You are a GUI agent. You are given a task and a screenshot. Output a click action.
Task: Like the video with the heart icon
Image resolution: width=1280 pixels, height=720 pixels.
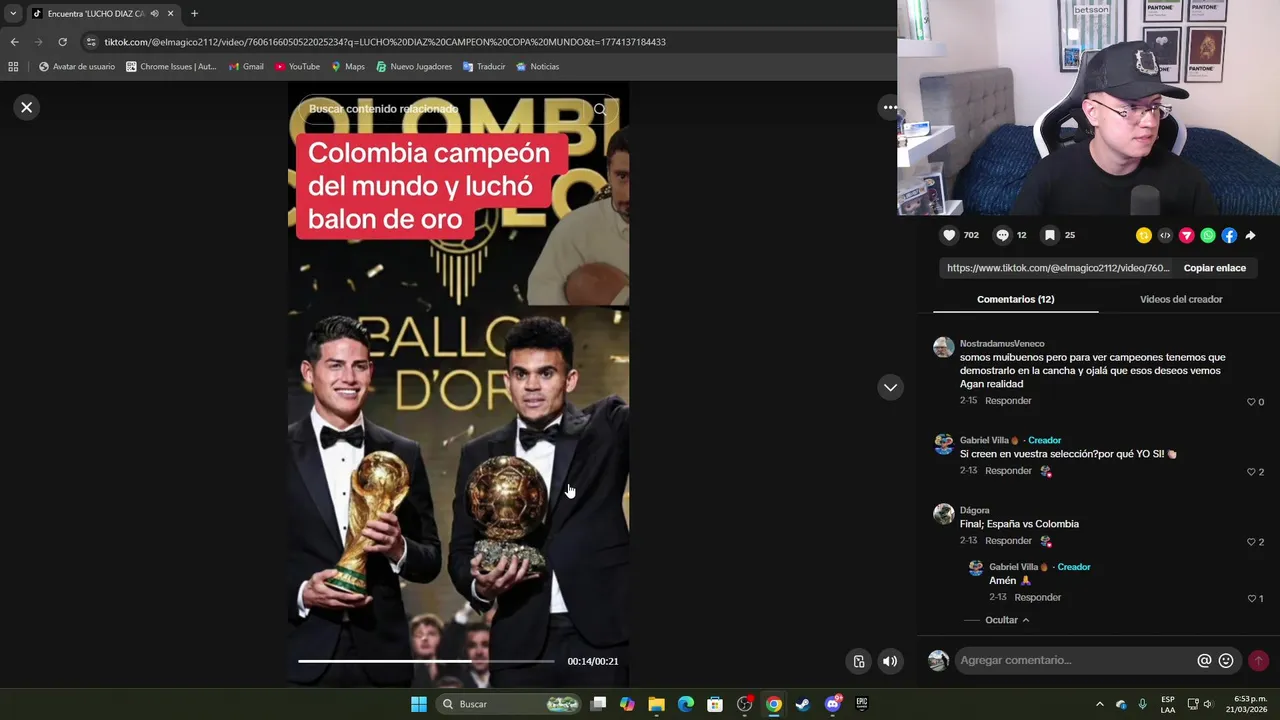click(949, 235)
